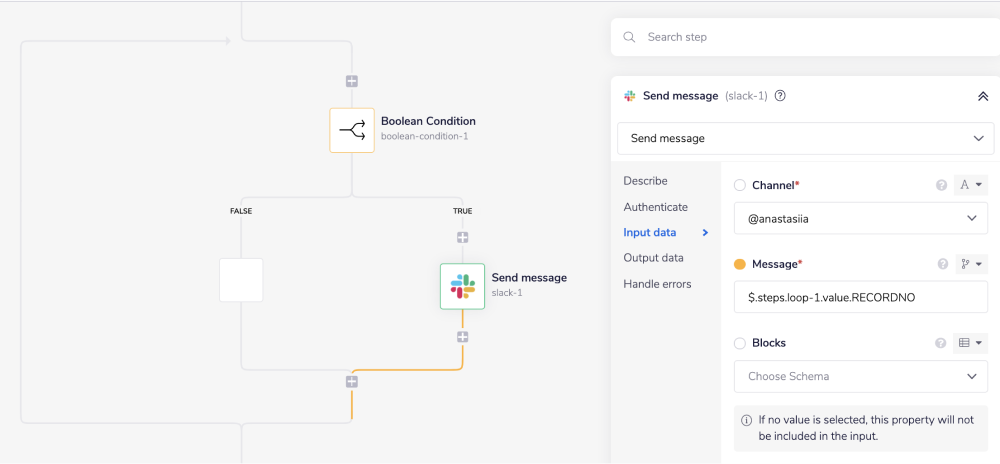Select the Blocks radio button
Screen dimensions: 1000x464
[x=740, y=343]
